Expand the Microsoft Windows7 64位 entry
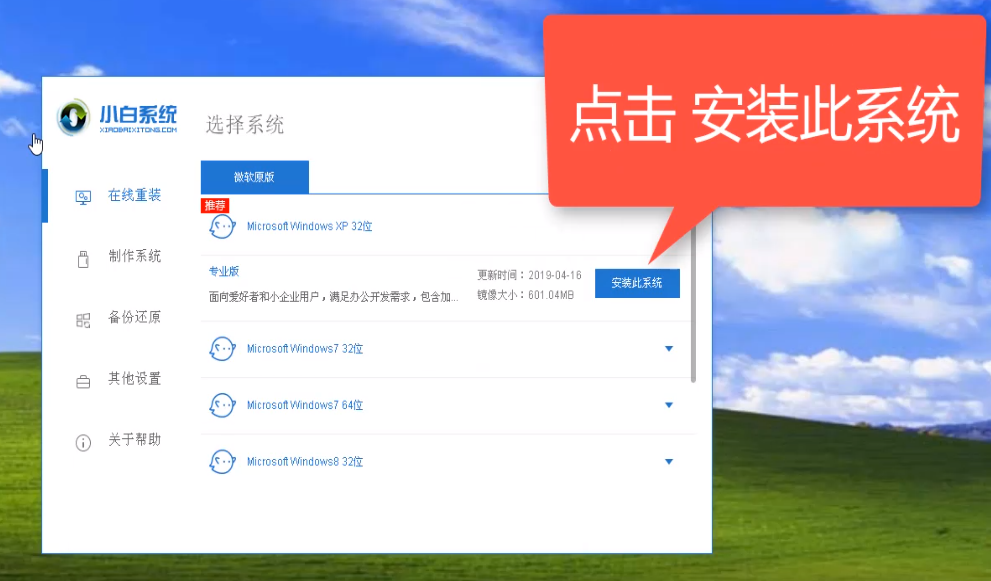991x581 pixels. pos(668,405)
